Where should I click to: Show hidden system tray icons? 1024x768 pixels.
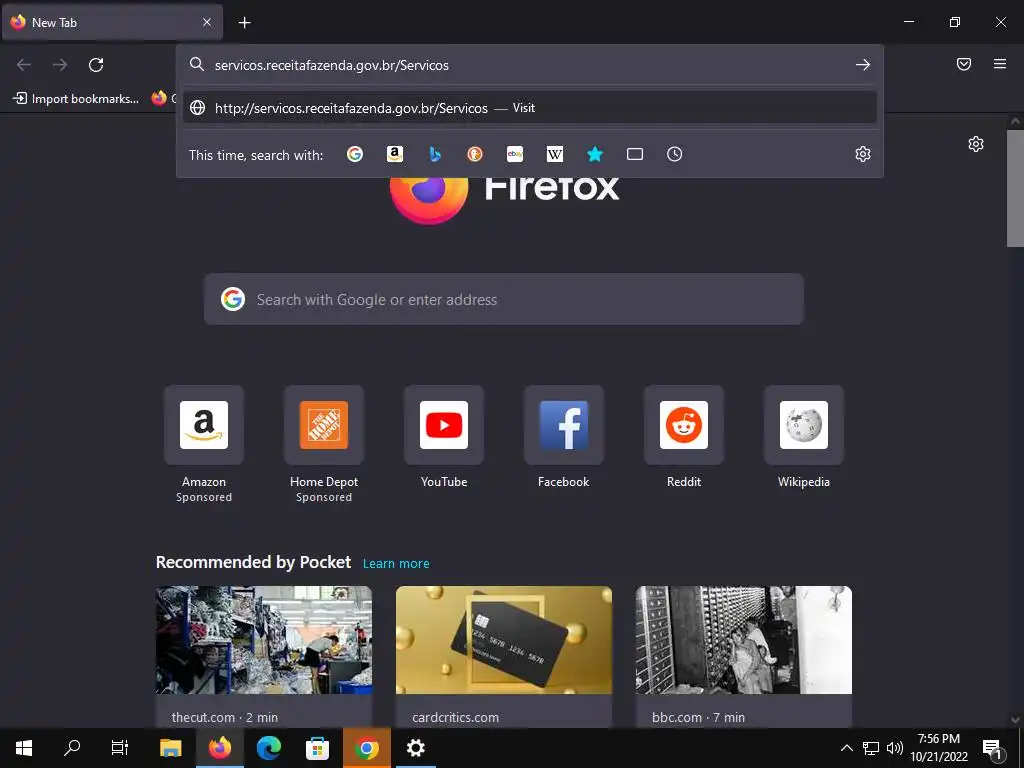846,748
